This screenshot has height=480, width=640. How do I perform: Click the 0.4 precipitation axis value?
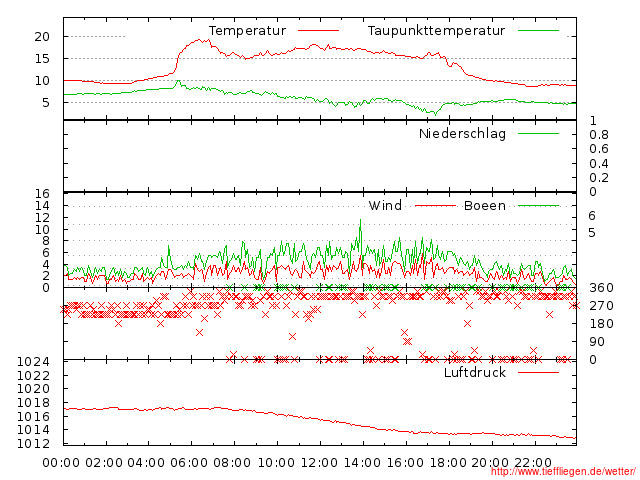pyautogui.click(x=599, y=164)
